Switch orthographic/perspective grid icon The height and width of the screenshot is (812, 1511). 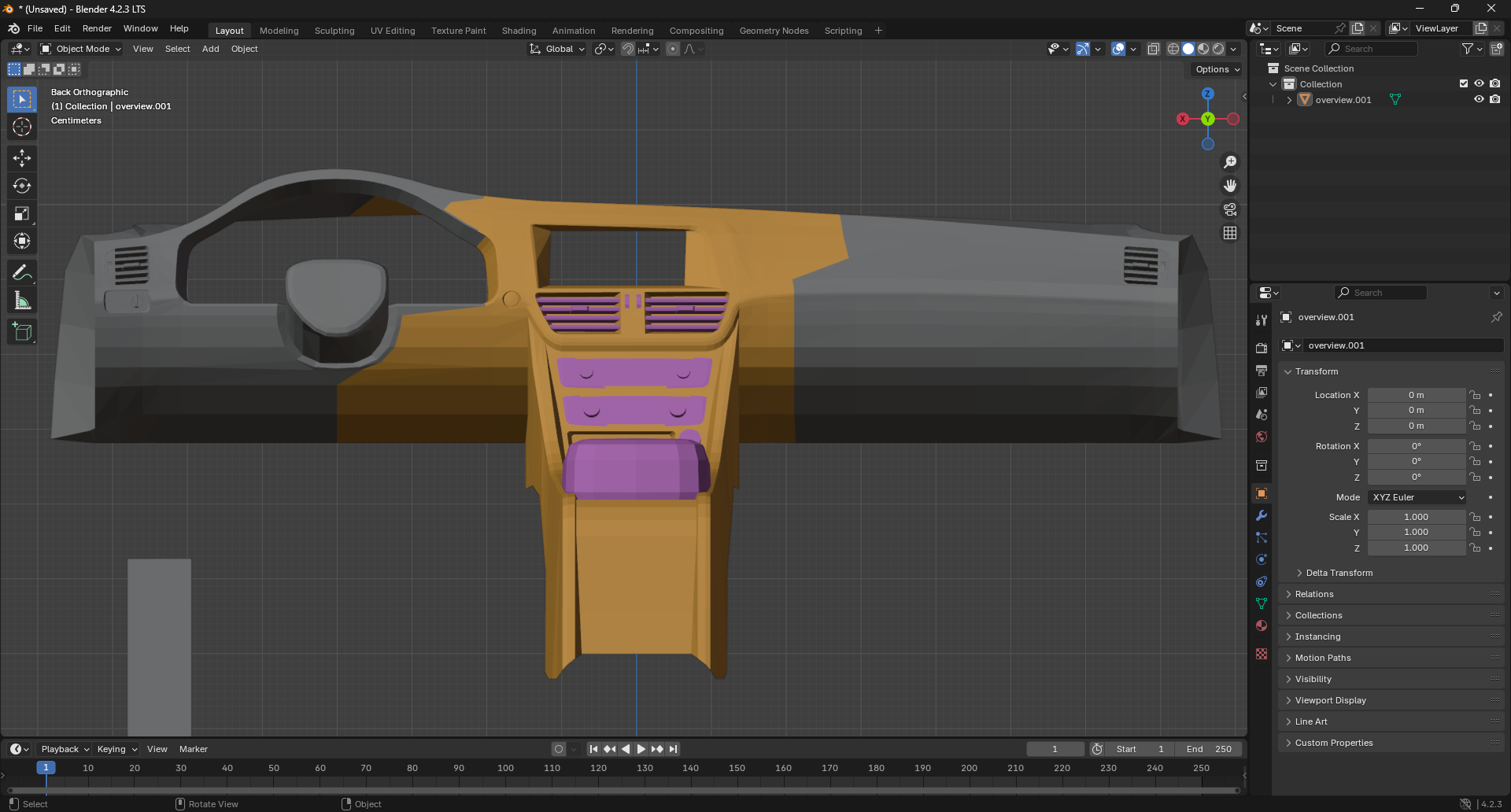point(1230,233)
